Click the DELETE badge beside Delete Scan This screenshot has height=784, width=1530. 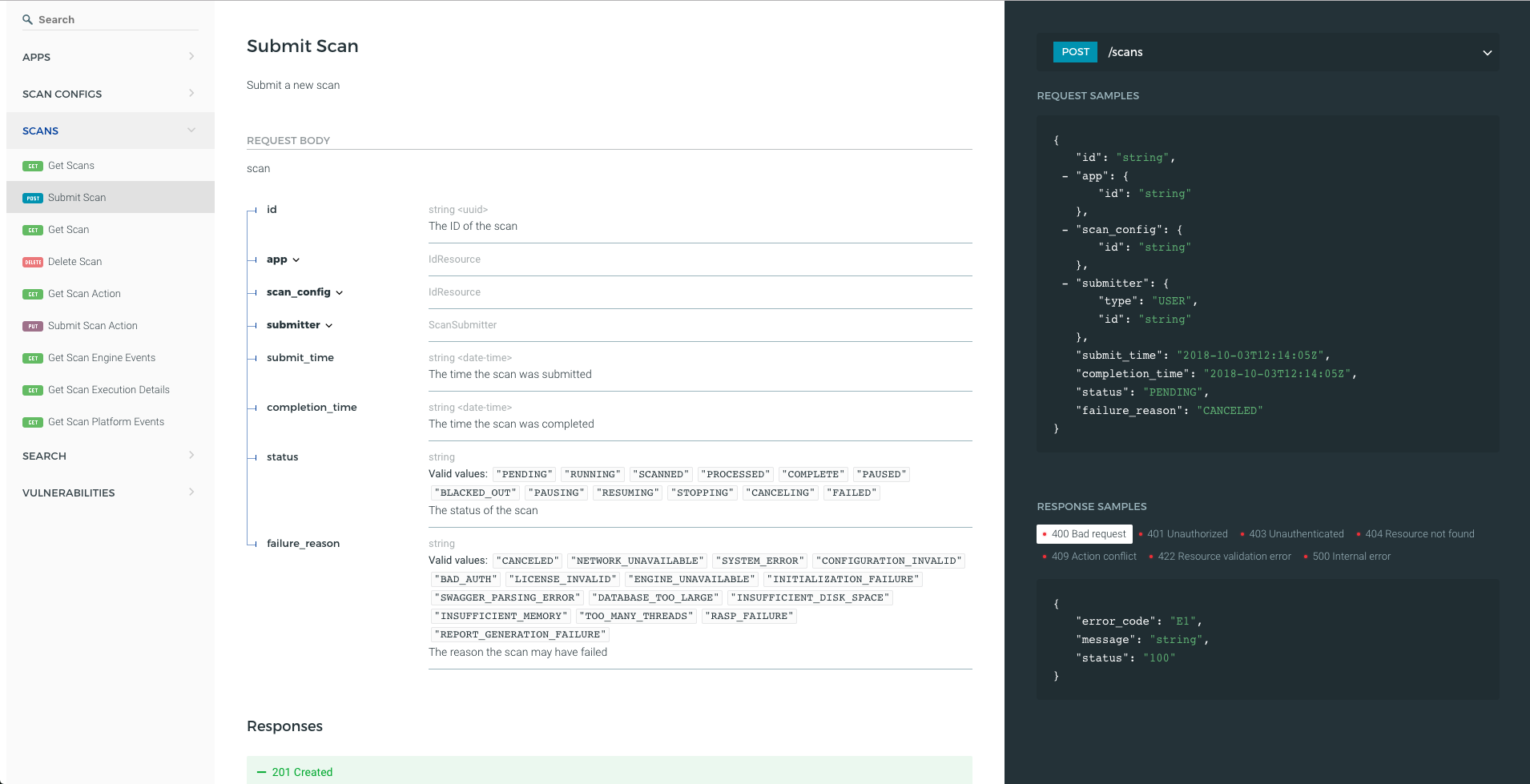pyautogui.click(x=33, y=262)
